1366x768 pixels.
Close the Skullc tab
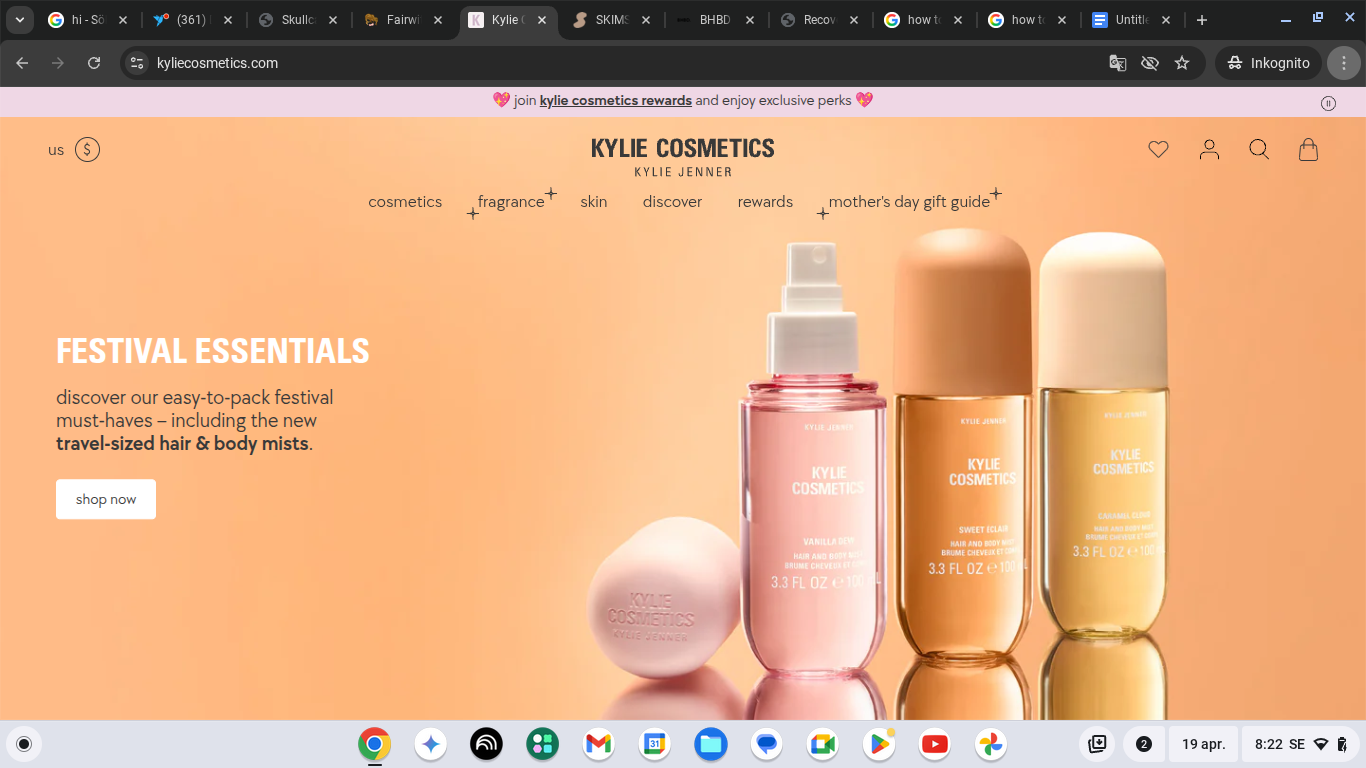332,20
